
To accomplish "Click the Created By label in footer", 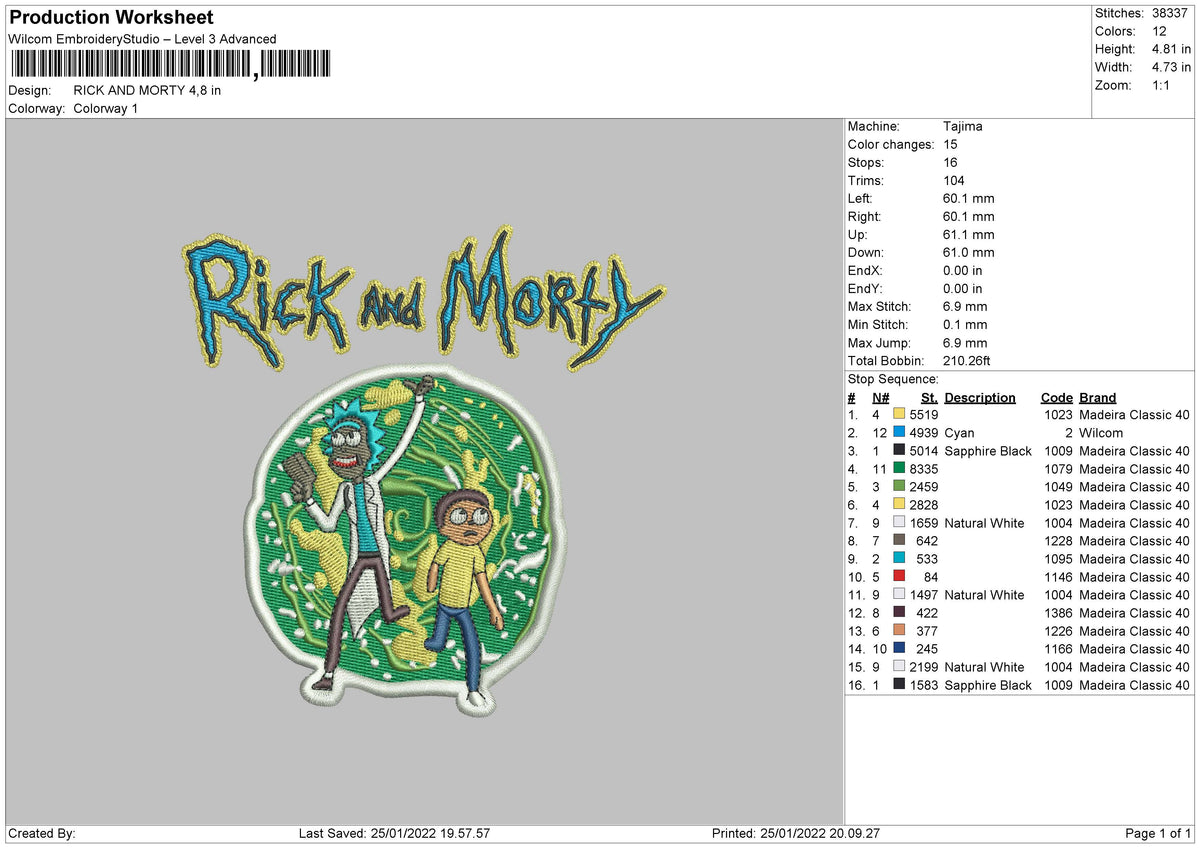I will [x=42, y=833].
